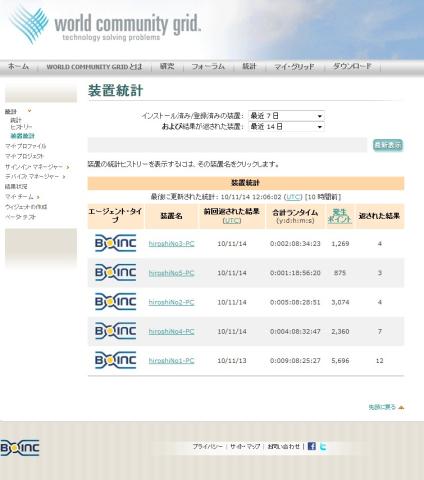Click the 最新表示 refresh button
424x480 pixels.
388,145
